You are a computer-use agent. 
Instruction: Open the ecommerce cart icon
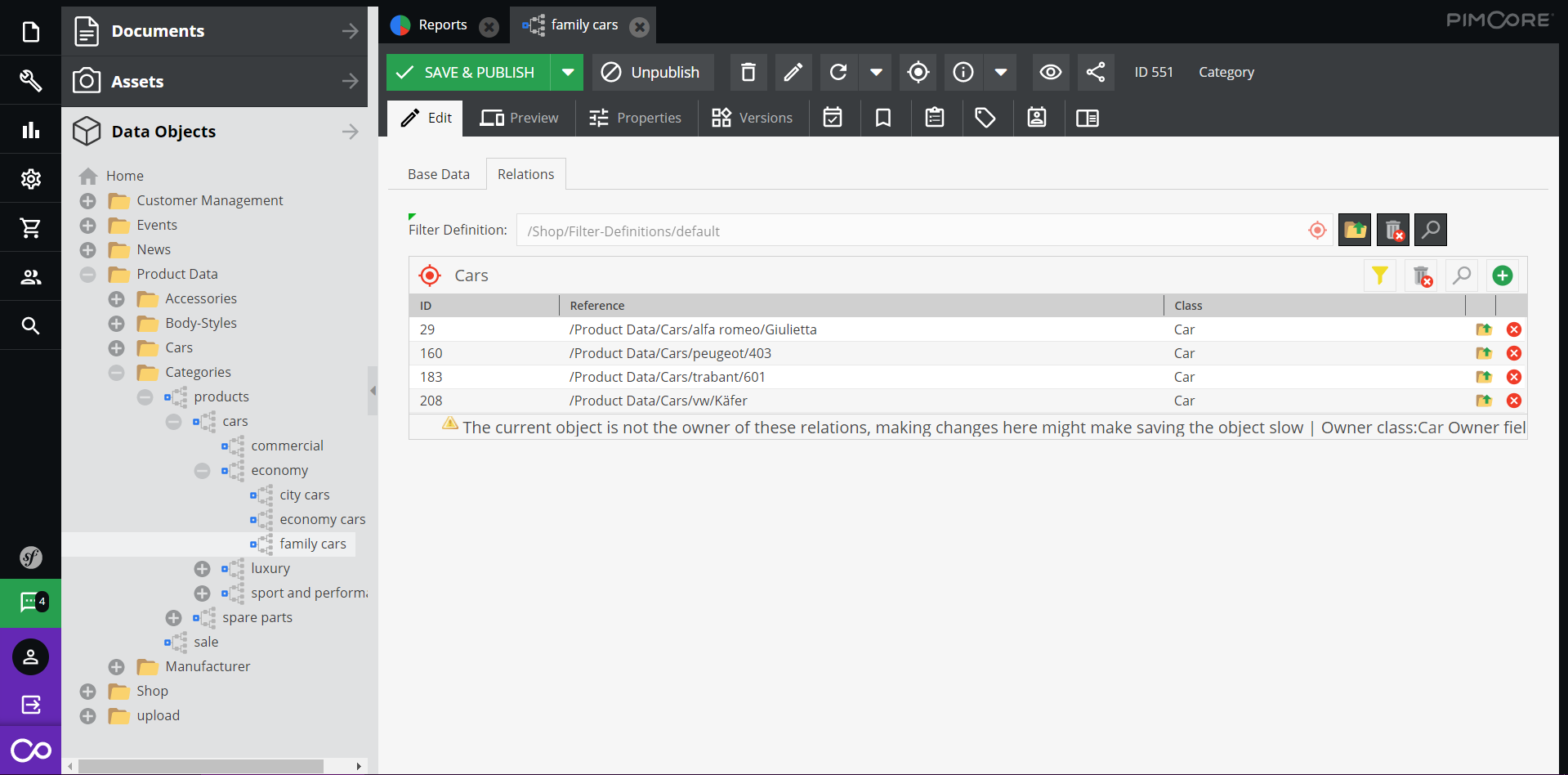(30, 227)
